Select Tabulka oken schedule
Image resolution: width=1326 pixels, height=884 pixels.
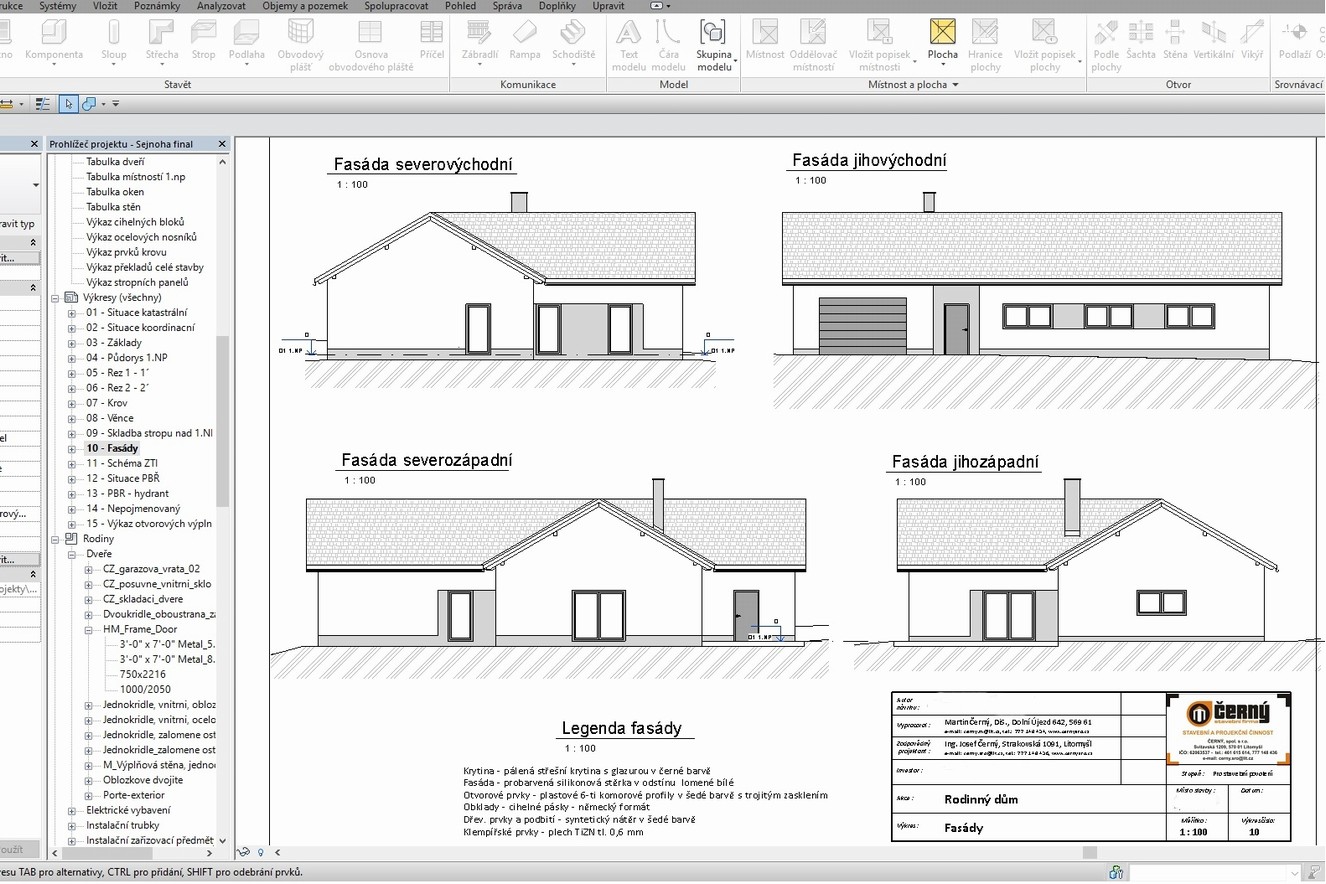coord(115,192)
